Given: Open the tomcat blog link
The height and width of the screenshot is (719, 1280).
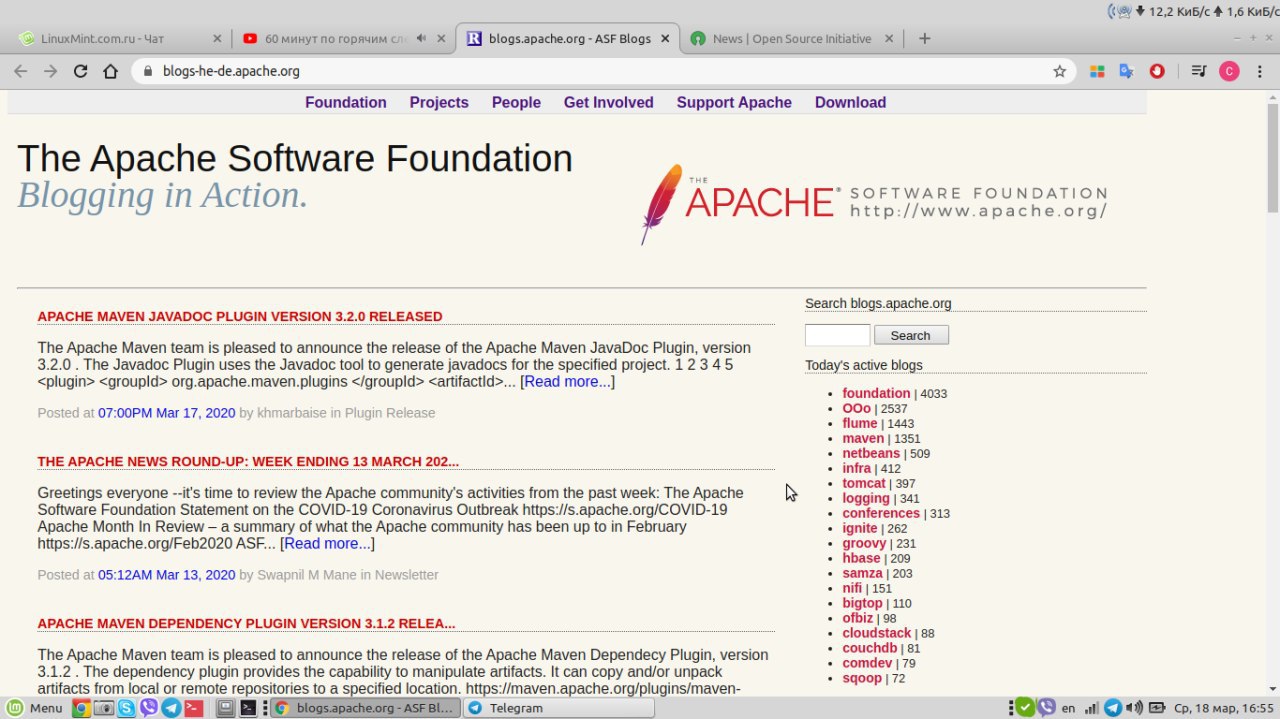Looking at the screenshot, I should tap(864, 483).
